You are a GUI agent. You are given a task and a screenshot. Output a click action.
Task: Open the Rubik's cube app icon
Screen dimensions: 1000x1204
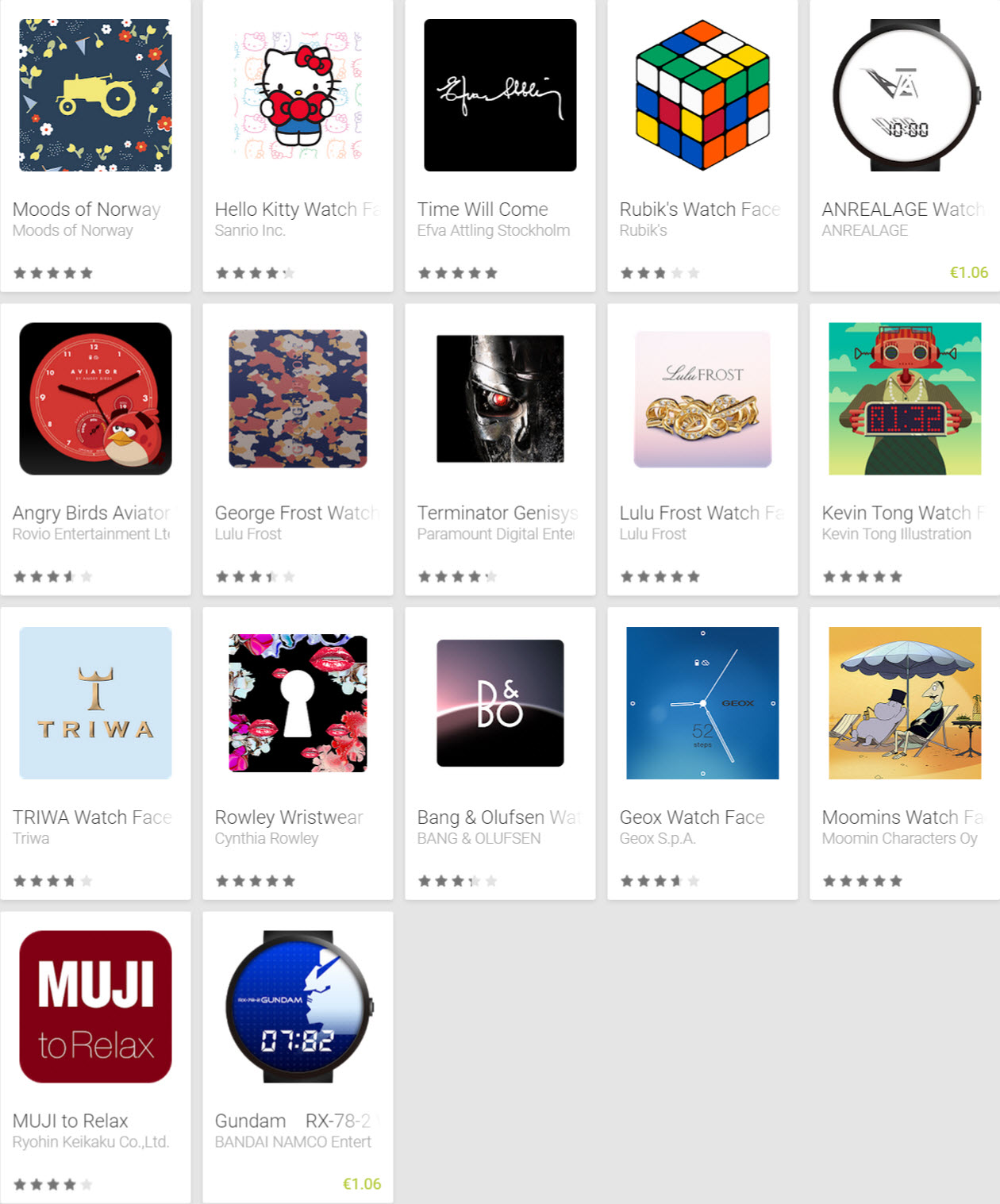click(x=702, y=95)
